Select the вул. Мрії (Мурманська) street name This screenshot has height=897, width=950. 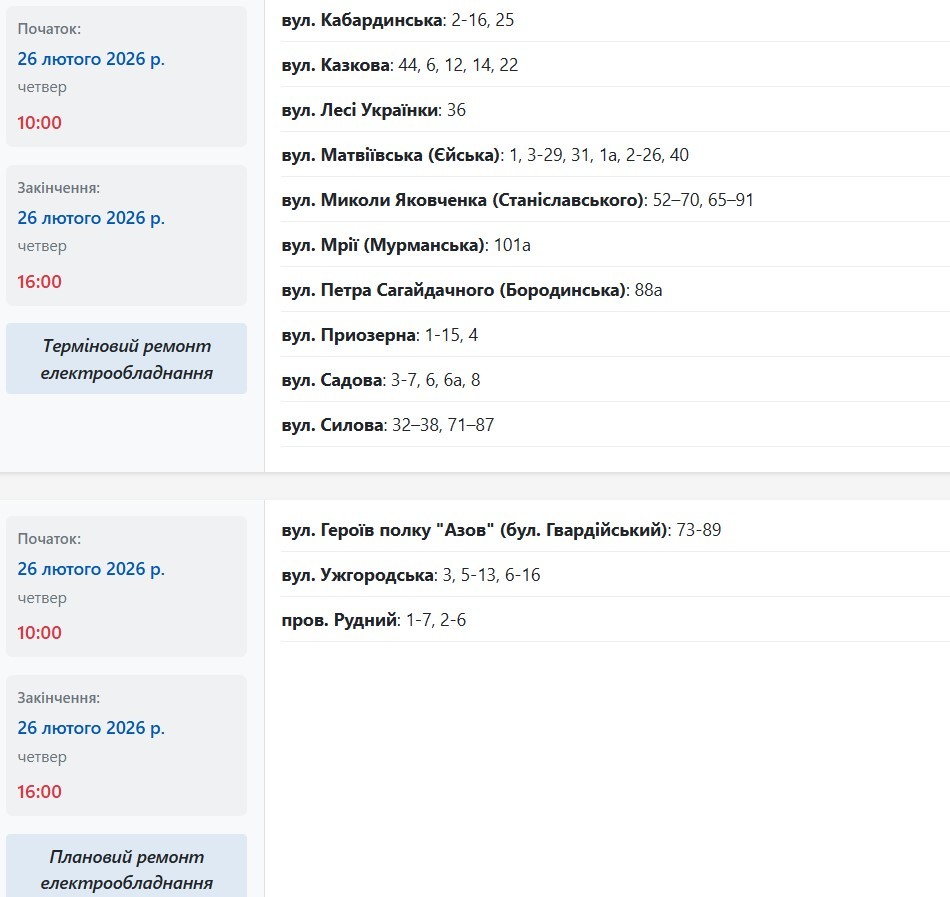[385, 245]
